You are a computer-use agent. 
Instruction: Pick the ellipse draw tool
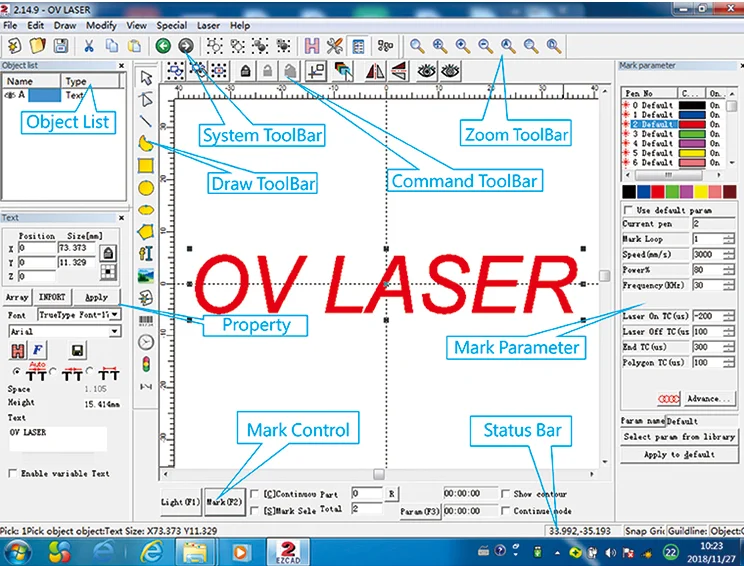point(146,209)
